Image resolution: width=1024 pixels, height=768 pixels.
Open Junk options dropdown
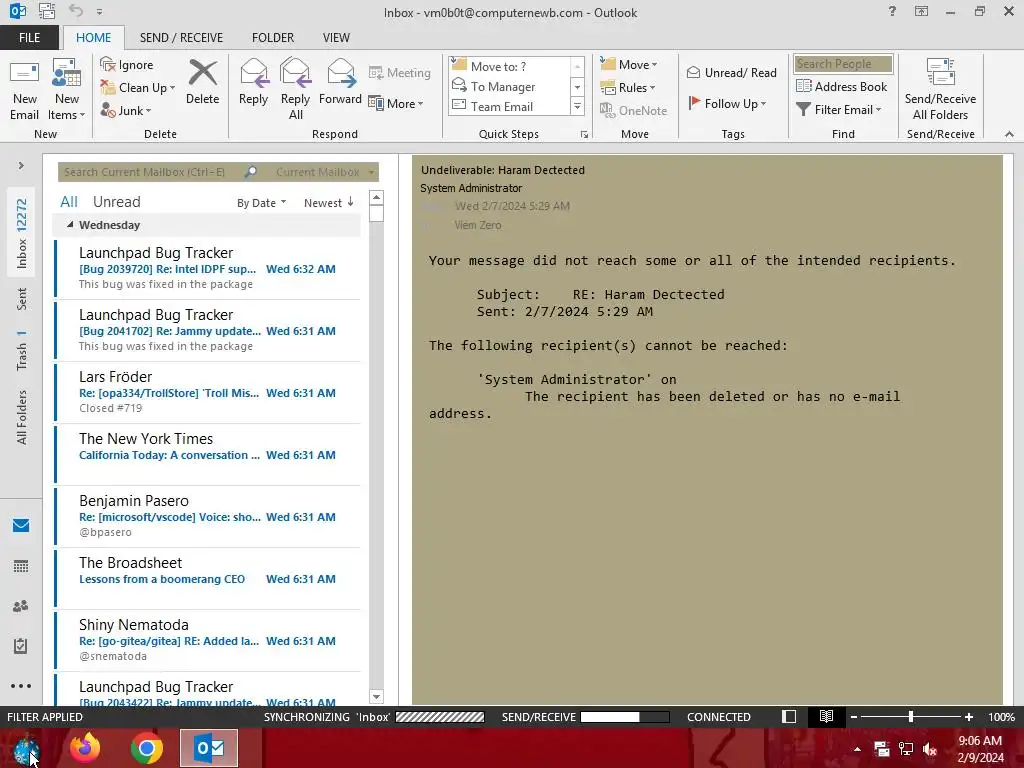[126, 110]
